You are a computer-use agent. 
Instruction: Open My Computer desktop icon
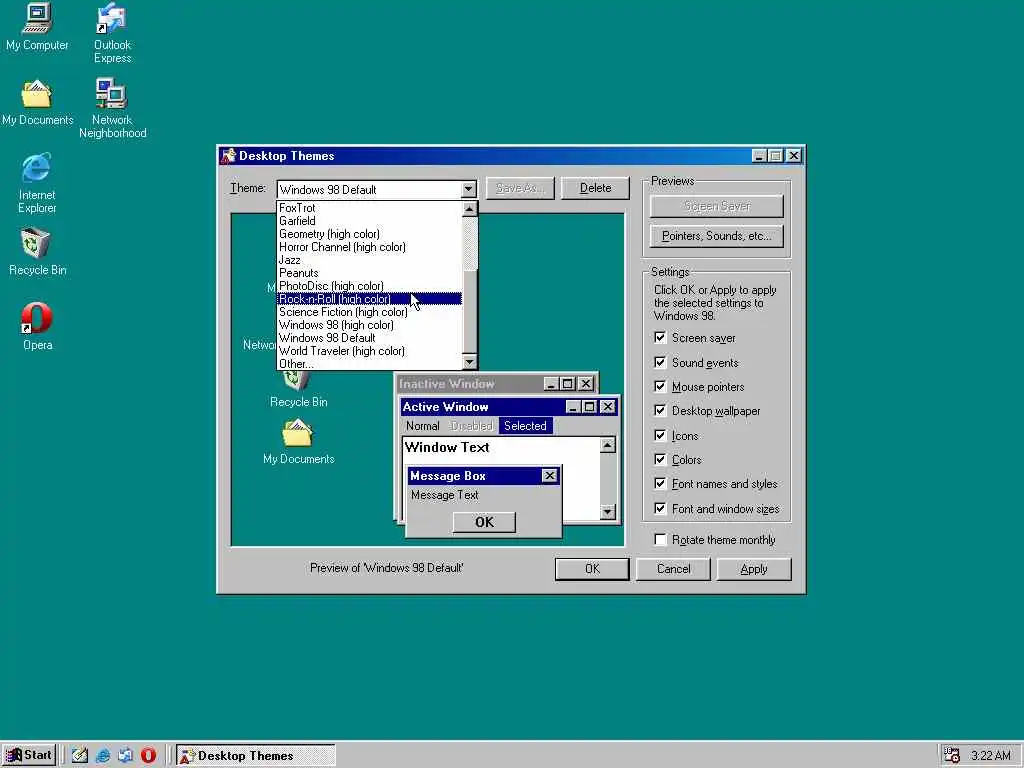coord(37,26)
